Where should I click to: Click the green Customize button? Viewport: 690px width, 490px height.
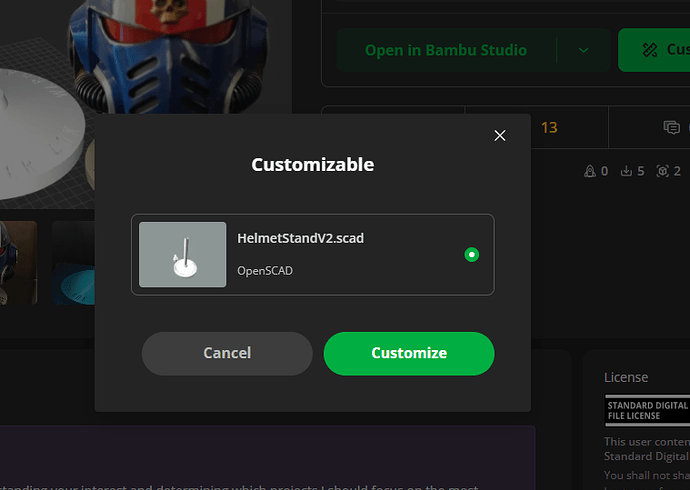[409, 354]
